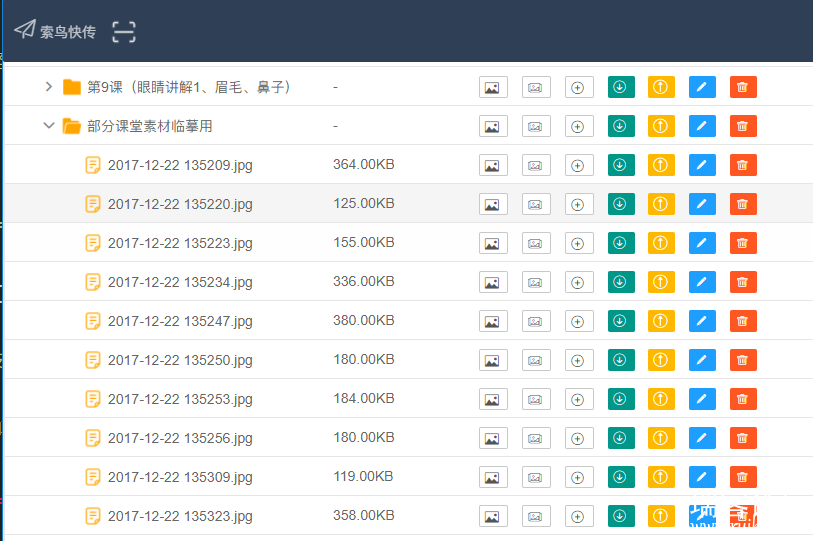Delete the 第9课 folder
The height and width of the screenshot is (541, 813).
(743, 87)
